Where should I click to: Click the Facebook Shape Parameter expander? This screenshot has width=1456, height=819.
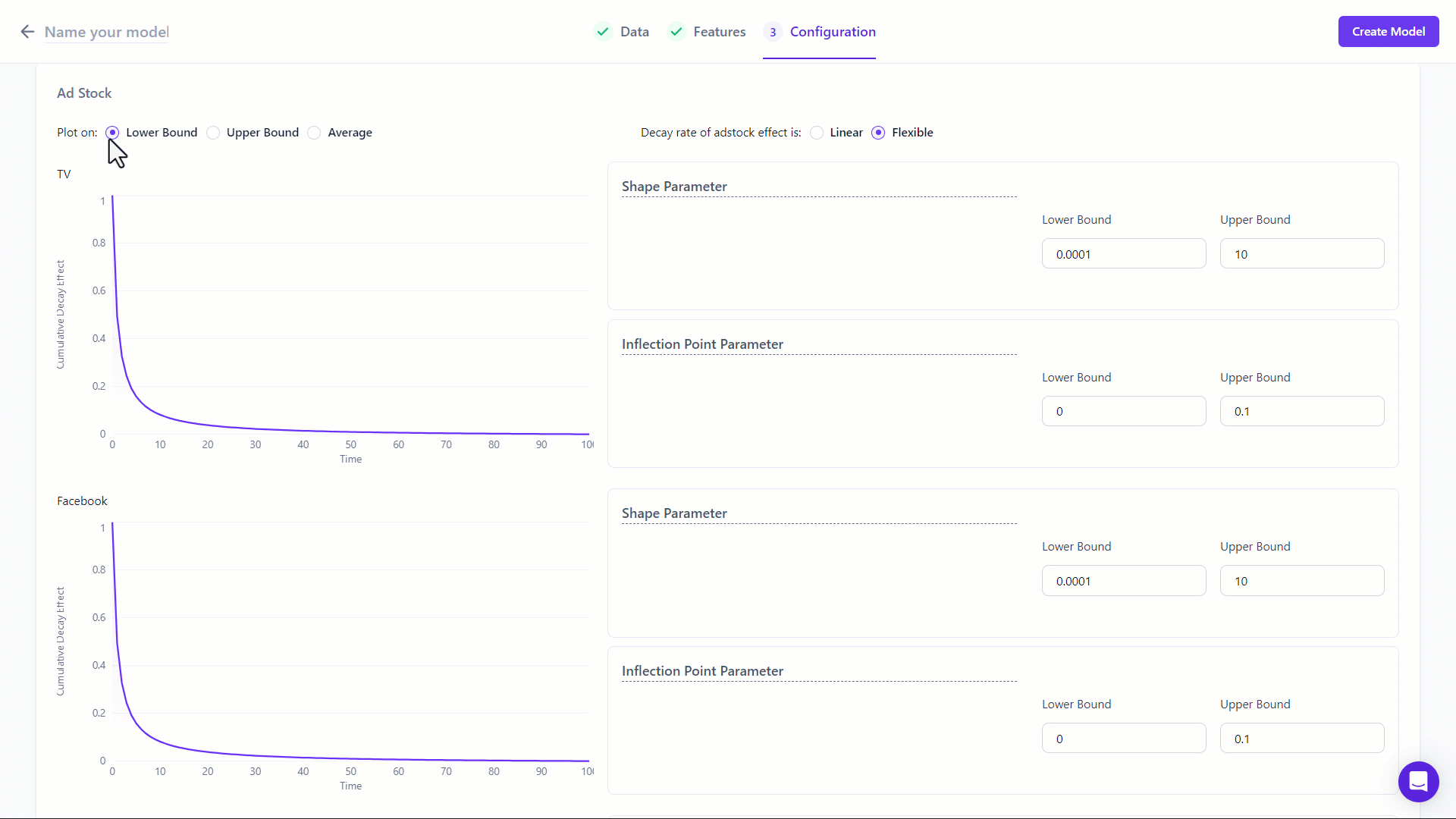pos(674,513)
